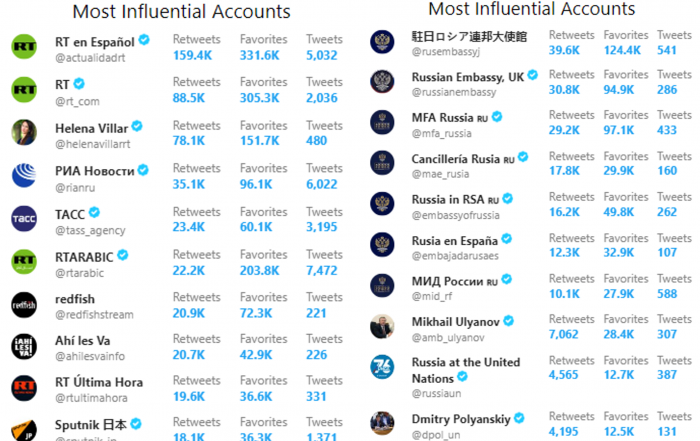The width and height of the screenshot is (700, 441).
Task: Click verified badge next to RTARABIC
Action: pyautogui.click(x=123, y=255)
